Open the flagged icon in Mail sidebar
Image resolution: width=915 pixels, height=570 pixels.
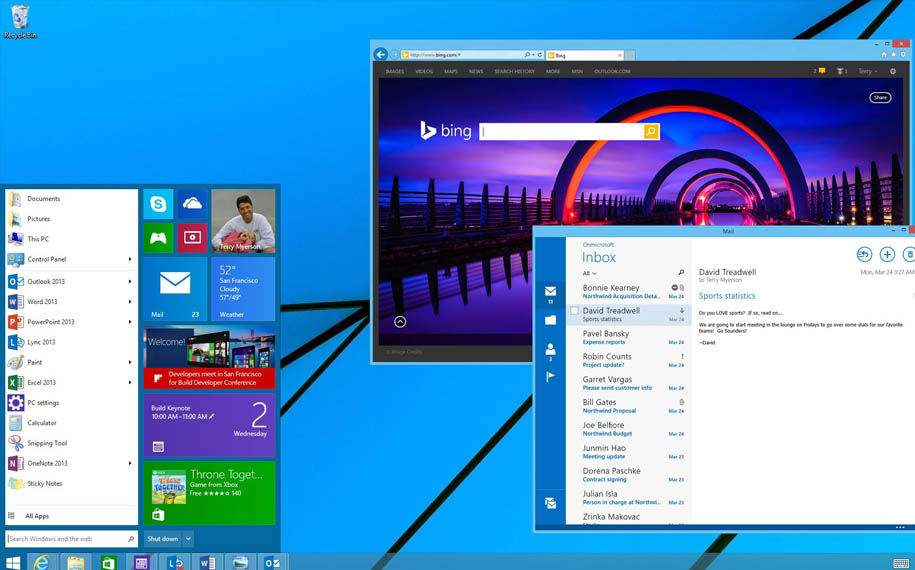[550, 377]
